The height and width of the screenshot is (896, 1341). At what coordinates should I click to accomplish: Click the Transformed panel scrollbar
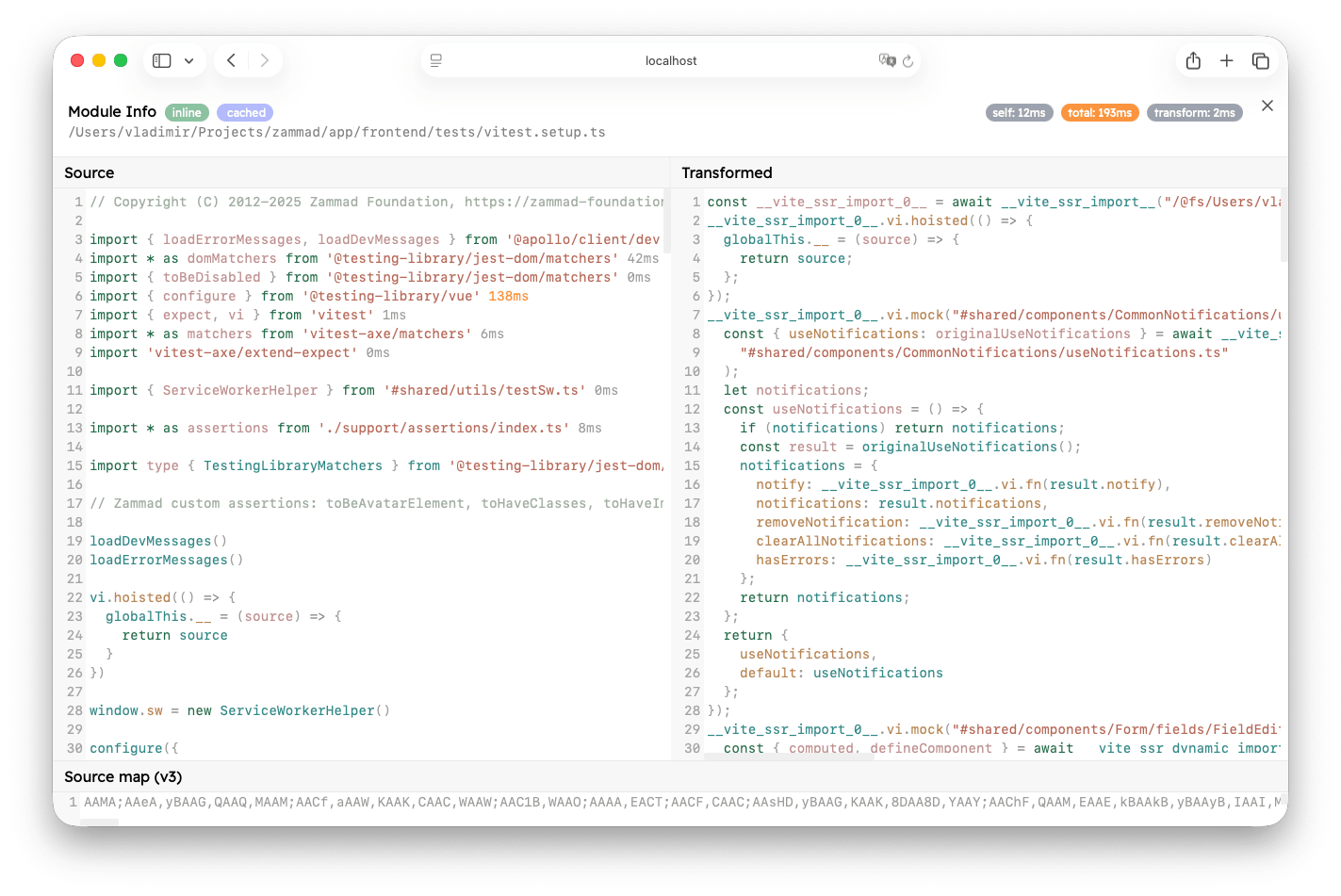pos(1284,226)
